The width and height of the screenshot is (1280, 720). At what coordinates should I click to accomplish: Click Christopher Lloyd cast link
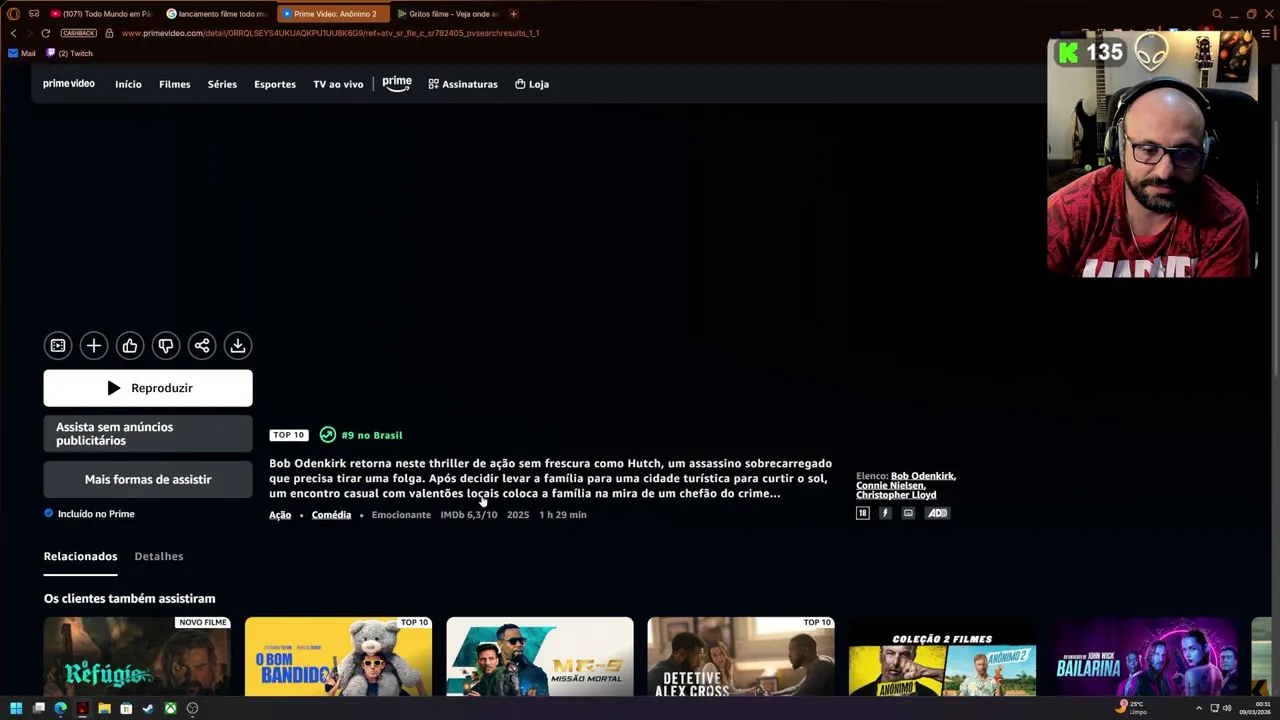tap(896, 495)
